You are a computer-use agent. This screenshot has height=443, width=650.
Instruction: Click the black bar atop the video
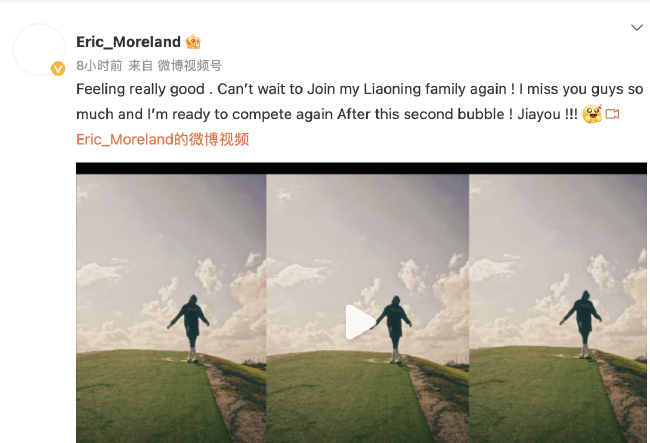[x=361, y=168]
